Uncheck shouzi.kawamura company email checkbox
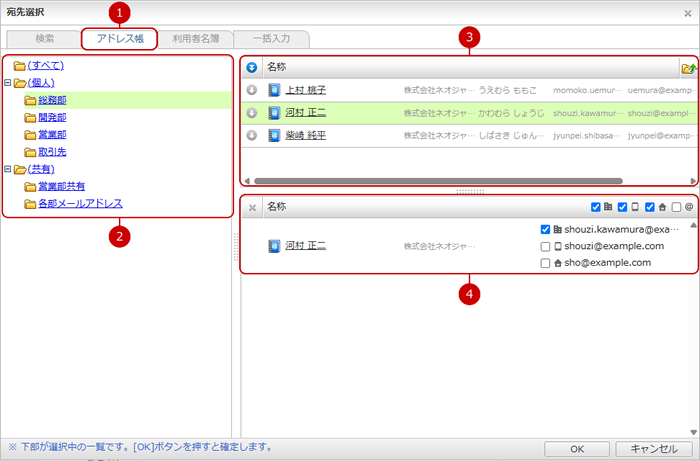The width and height of the screenshot is (700, 461). coord(545,229)
